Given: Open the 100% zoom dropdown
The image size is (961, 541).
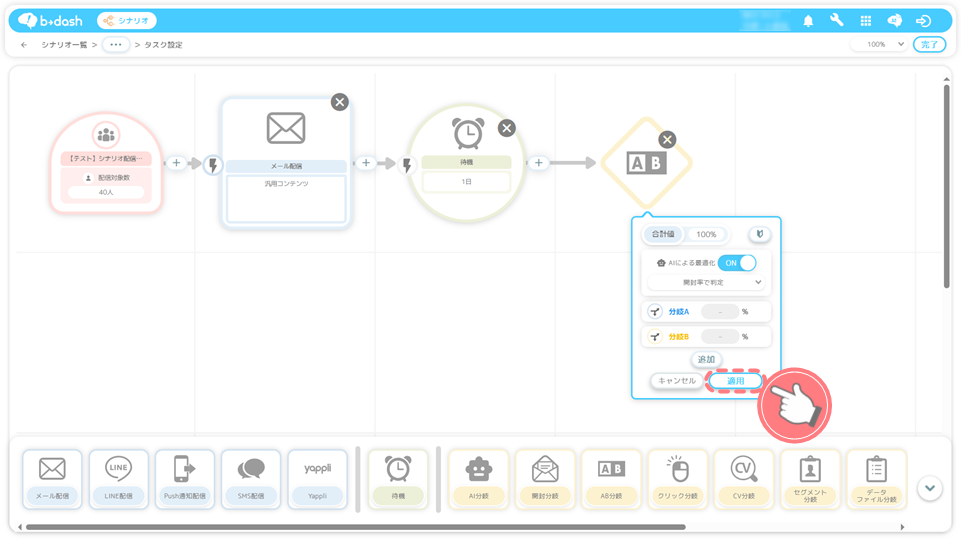Looking at the screenshot, I should [878, 45].
